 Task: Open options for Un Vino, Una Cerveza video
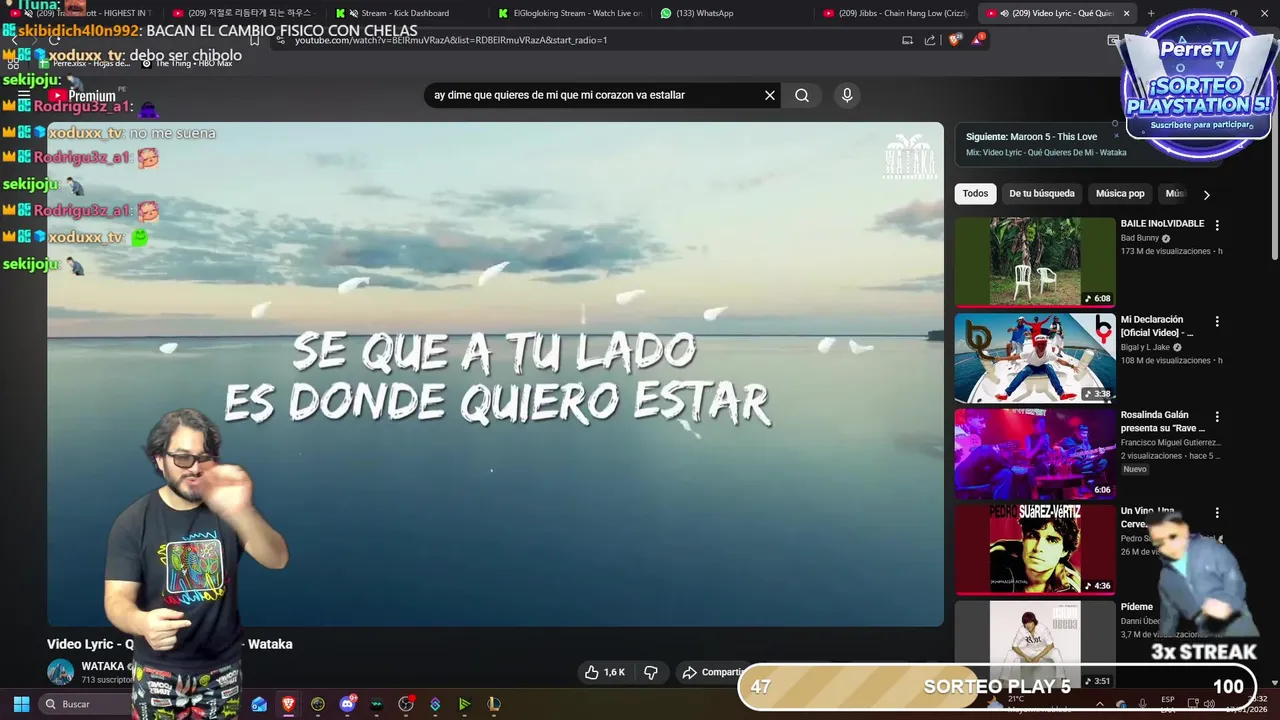[x=1217, y=512]
